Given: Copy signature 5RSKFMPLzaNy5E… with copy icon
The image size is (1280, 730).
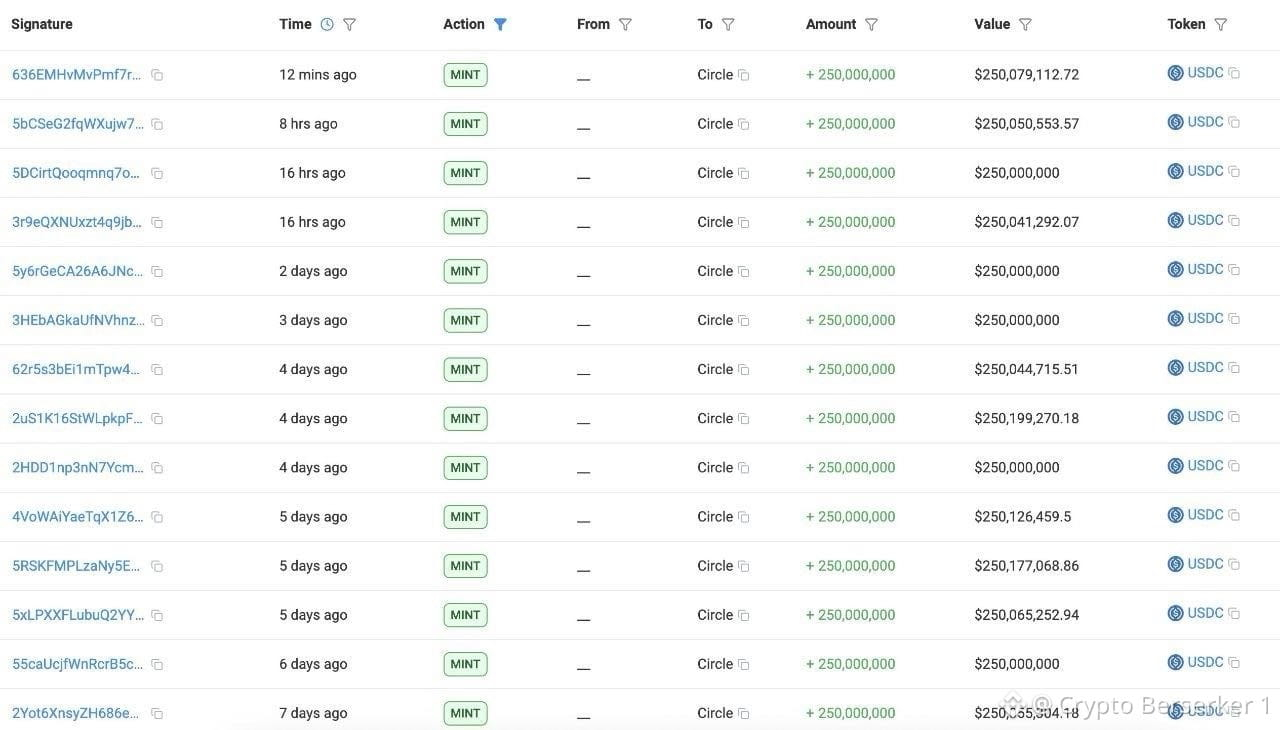Looking at the screenshot, I should click(157, 566).
